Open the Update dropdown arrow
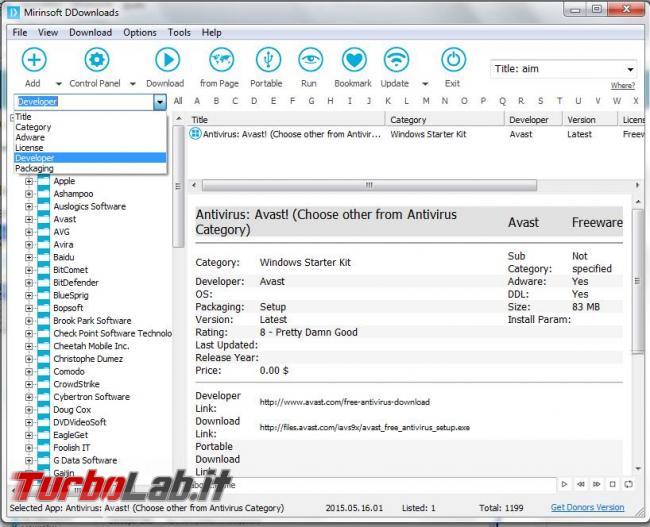This screenshot has width=650, height=527. pyautogui.click(x=425, y=84)
